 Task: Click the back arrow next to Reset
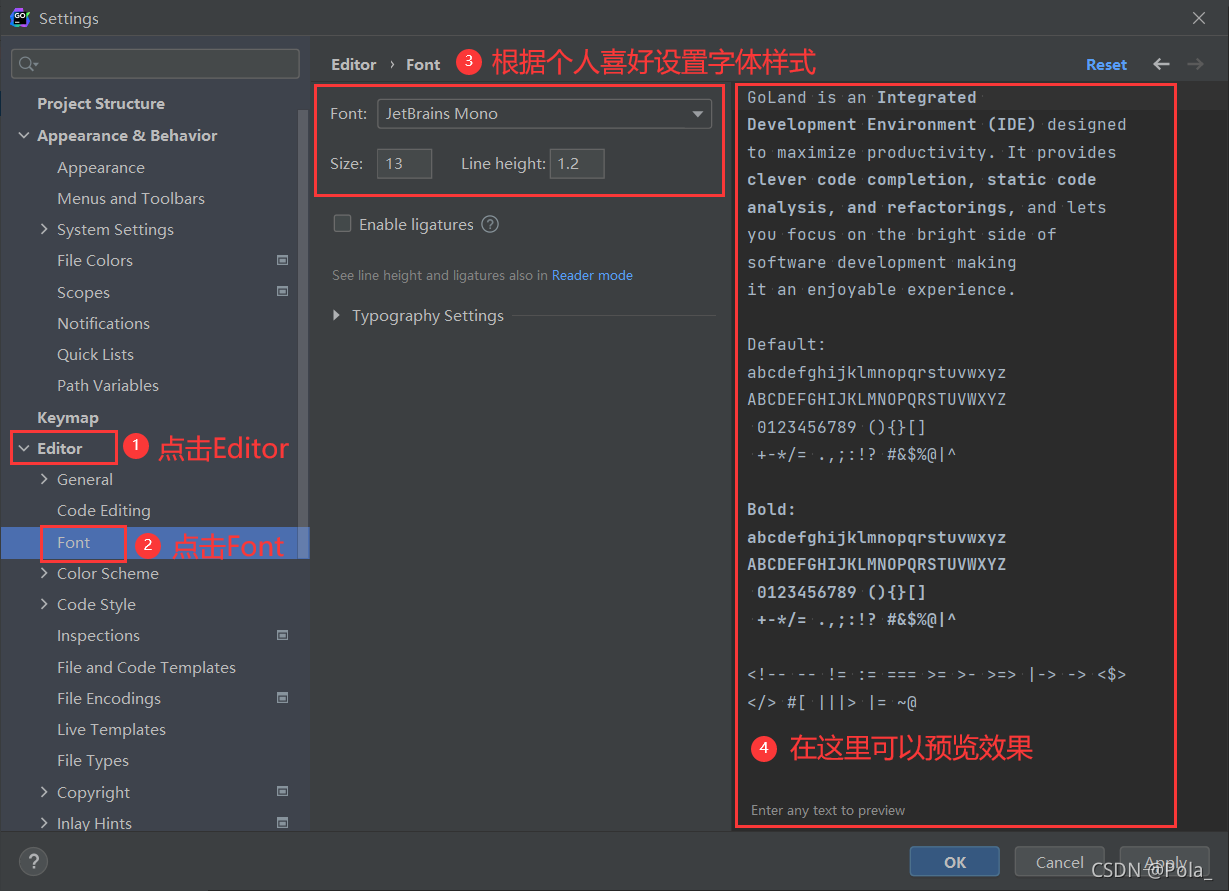[1161, 64]
